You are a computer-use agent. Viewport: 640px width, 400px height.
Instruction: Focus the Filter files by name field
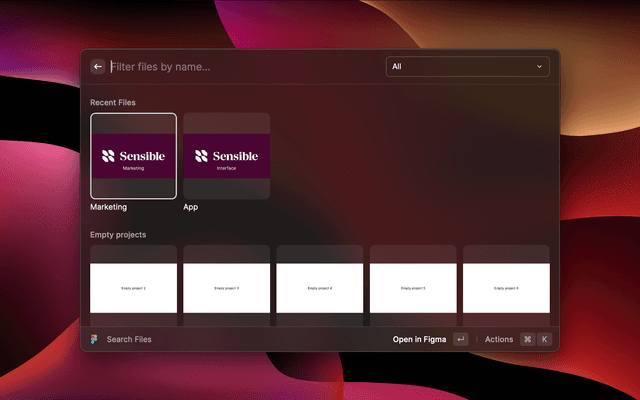pos(240,67)
